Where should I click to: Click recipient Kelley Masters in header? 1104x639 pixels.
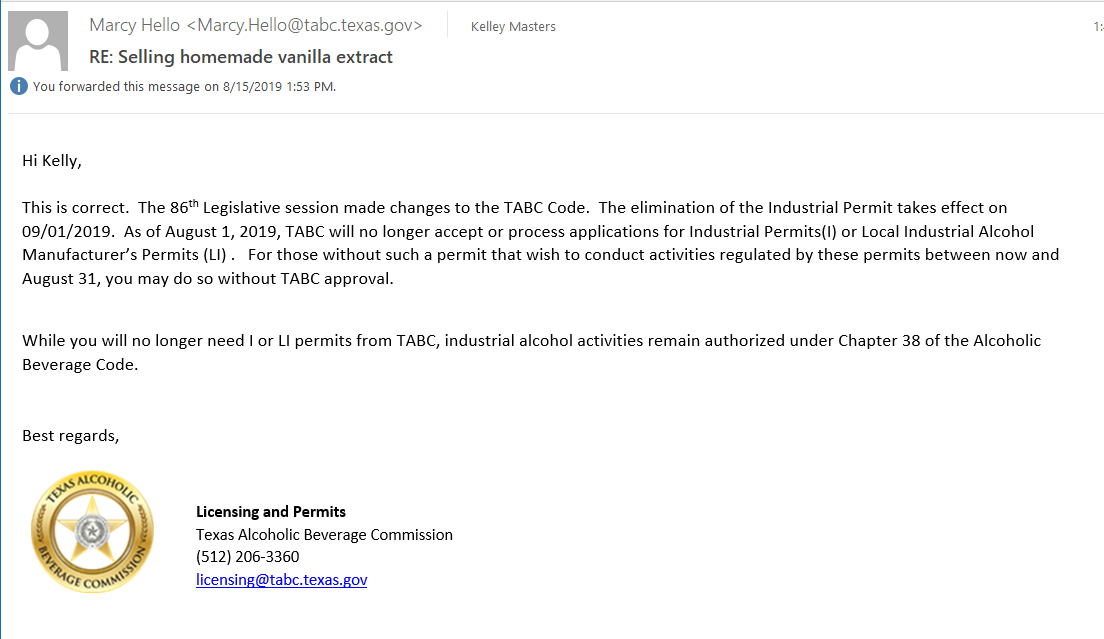tap(513, 27)
